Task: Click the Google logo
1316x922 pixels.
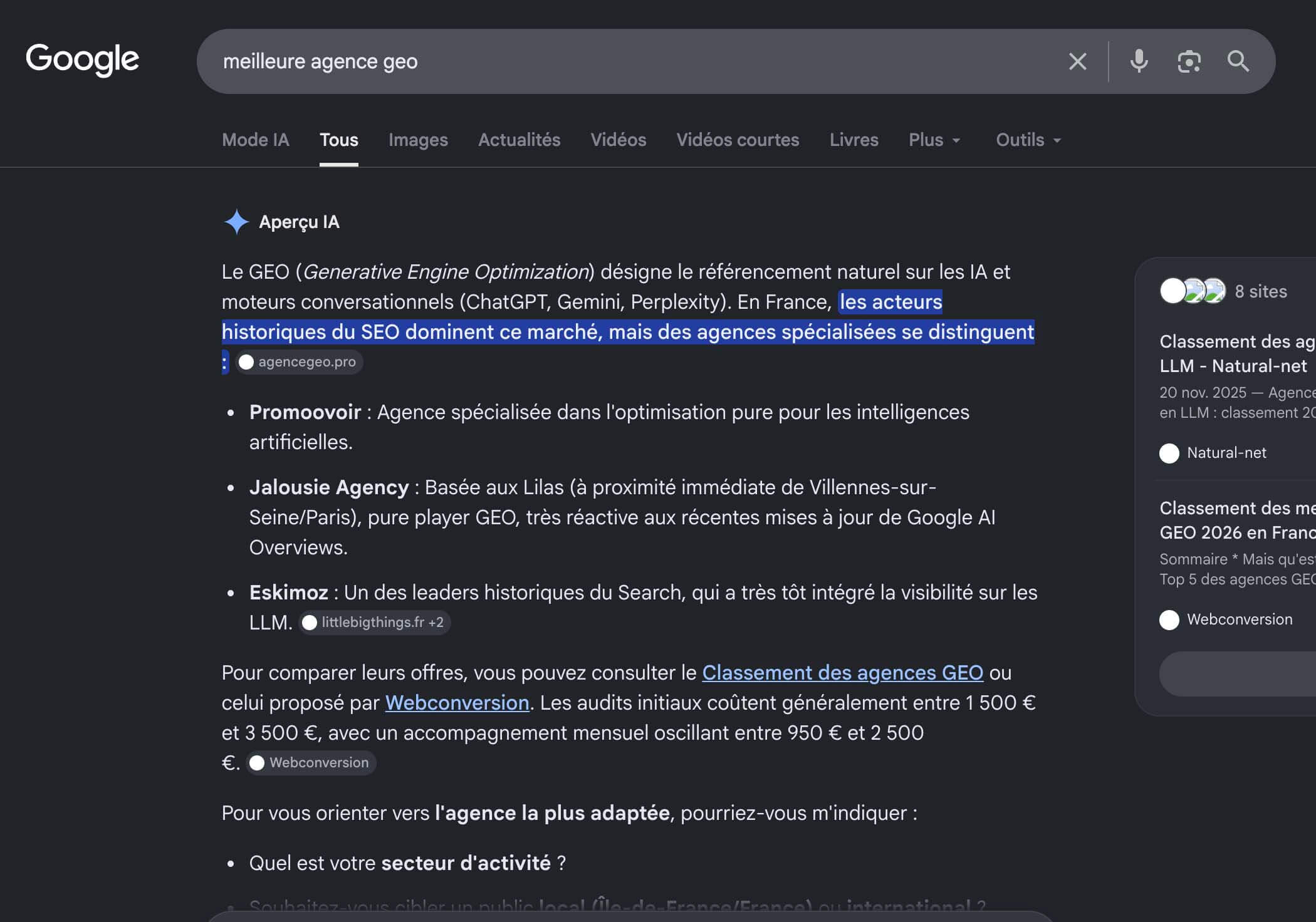Action: point(82,60)
